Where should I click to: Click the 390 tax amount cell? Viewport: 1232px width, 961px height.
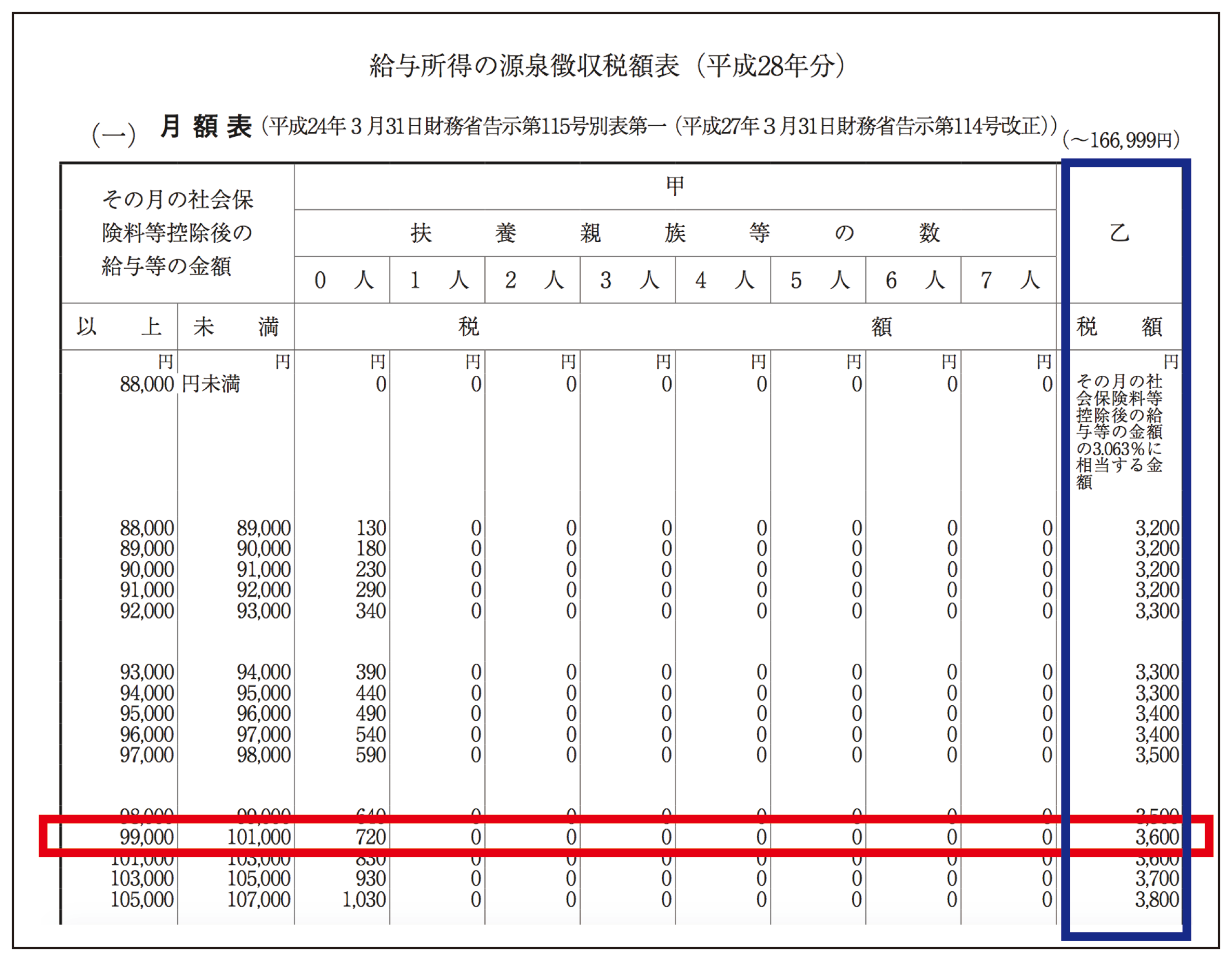pyautogui.click(x=371, y=672)
